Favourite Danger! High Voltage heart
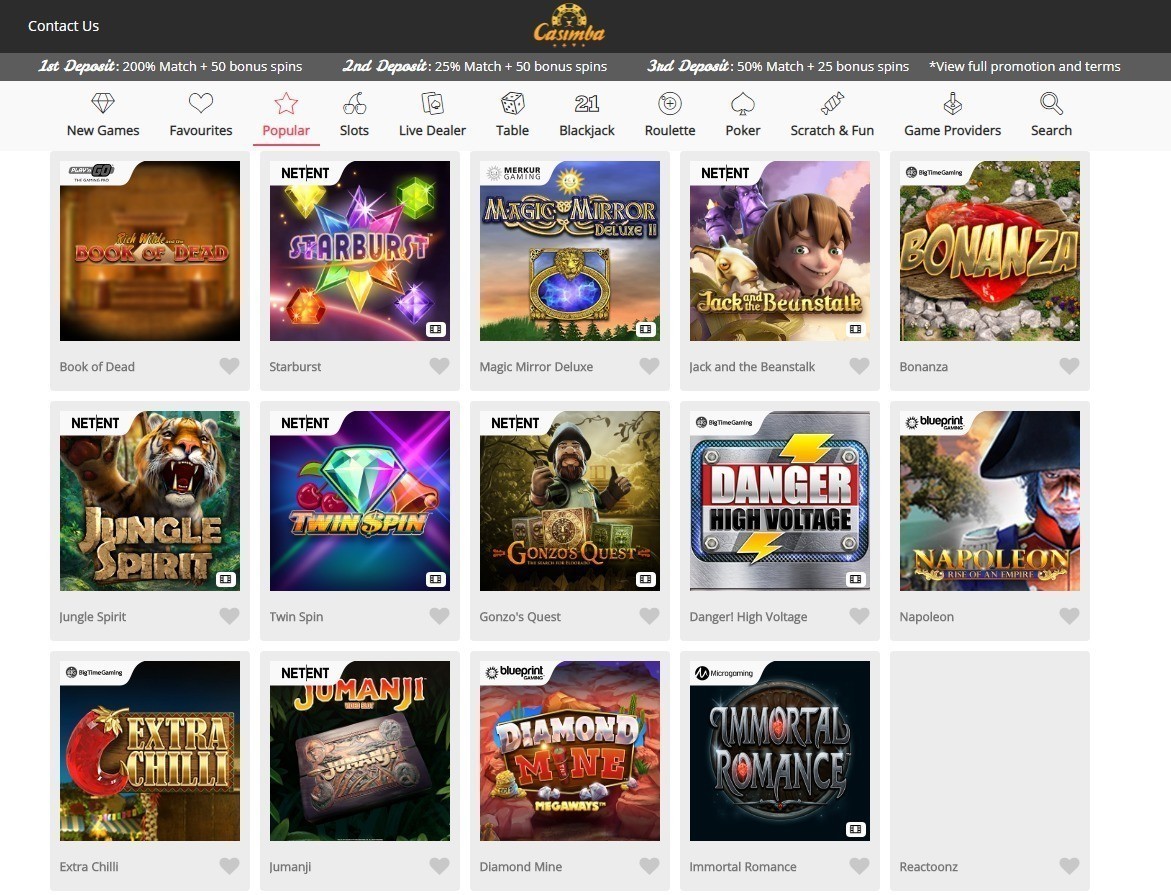 click(859, 616)
